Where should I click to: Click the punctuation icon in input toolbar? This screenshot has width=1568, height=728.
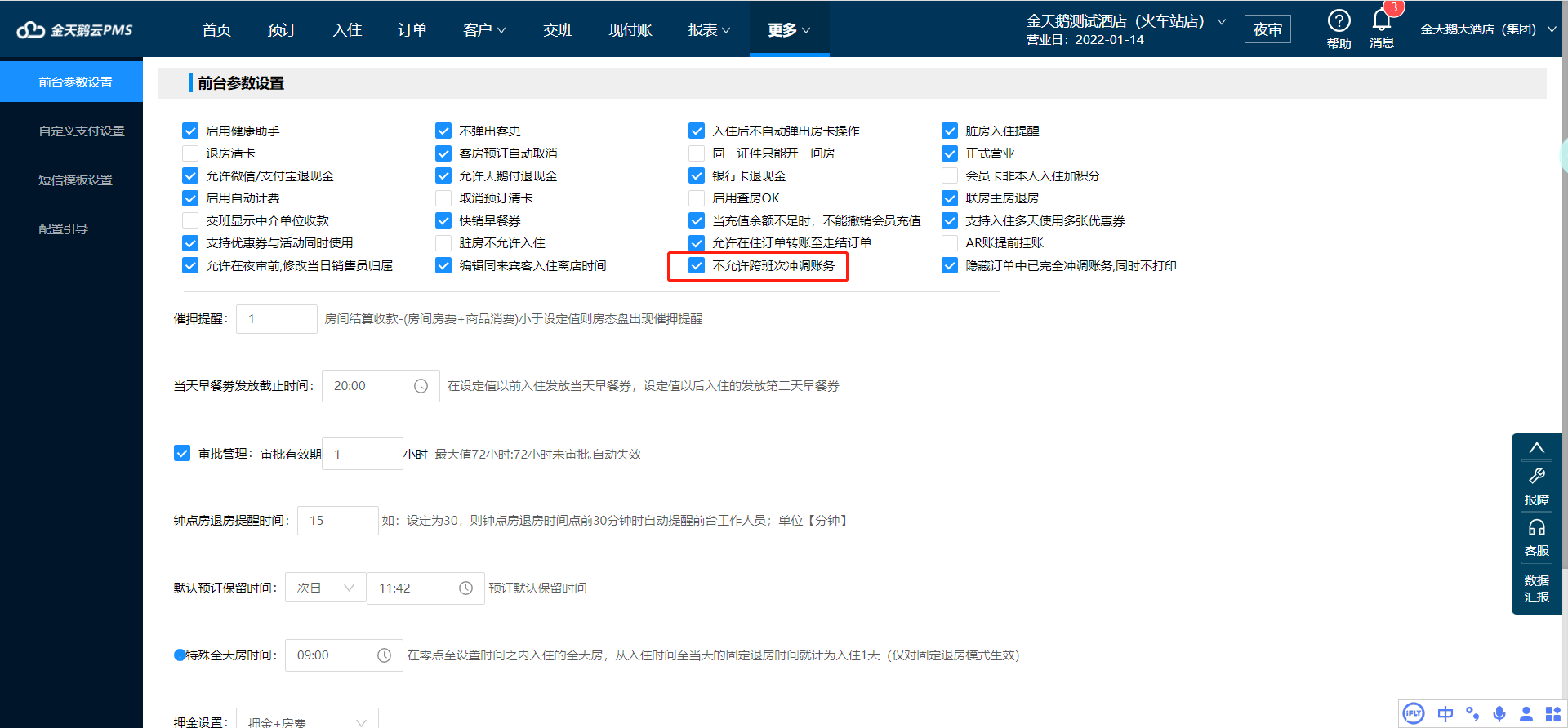pyautogui.click(x=1472, y=714)
